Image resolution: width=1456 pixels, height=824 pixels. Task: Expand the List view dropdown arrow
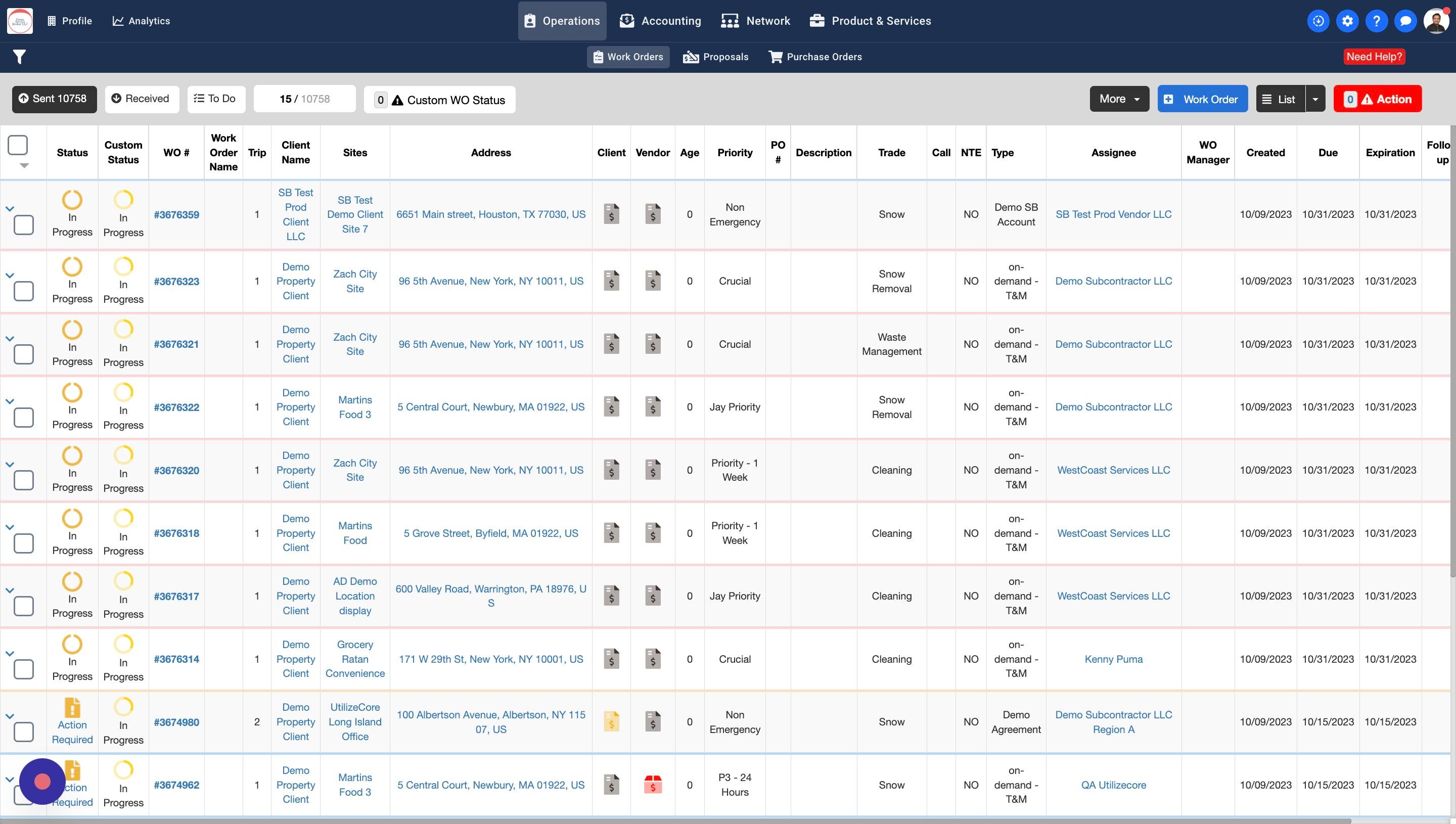click(x=1315, y=99)
